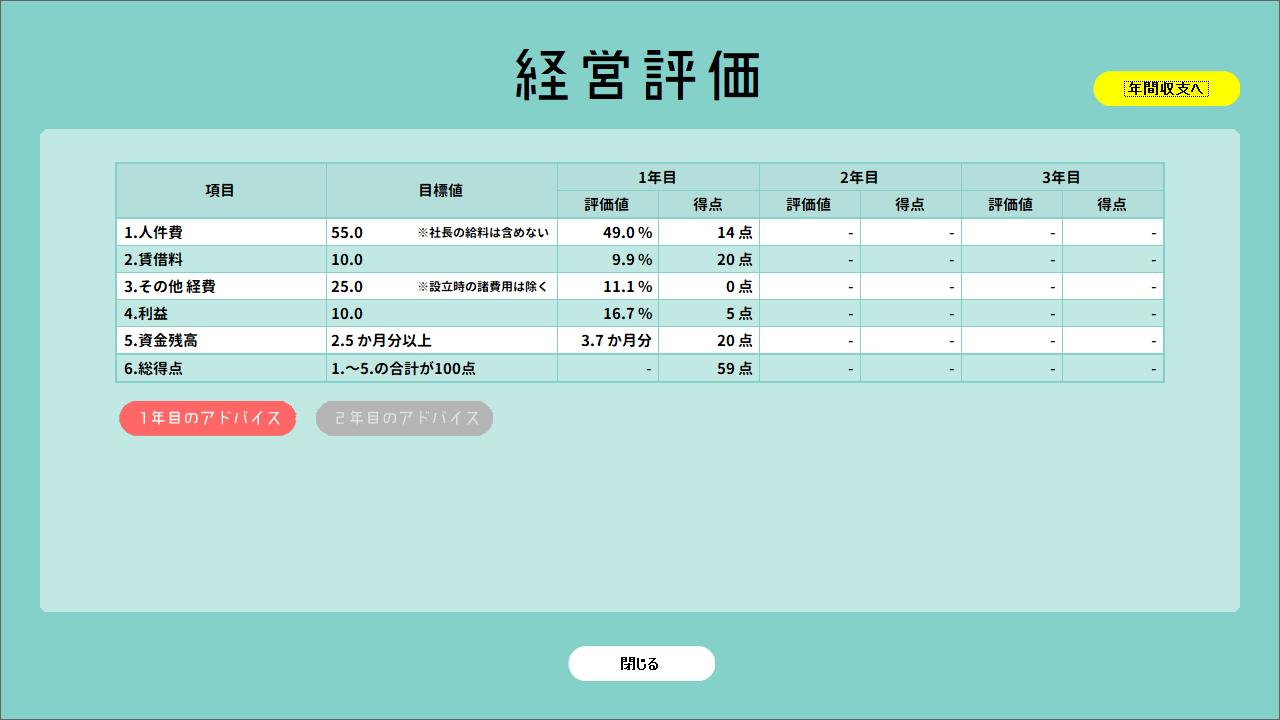
Task: Click the 59 点 total score
Action: tap(735, 368)
